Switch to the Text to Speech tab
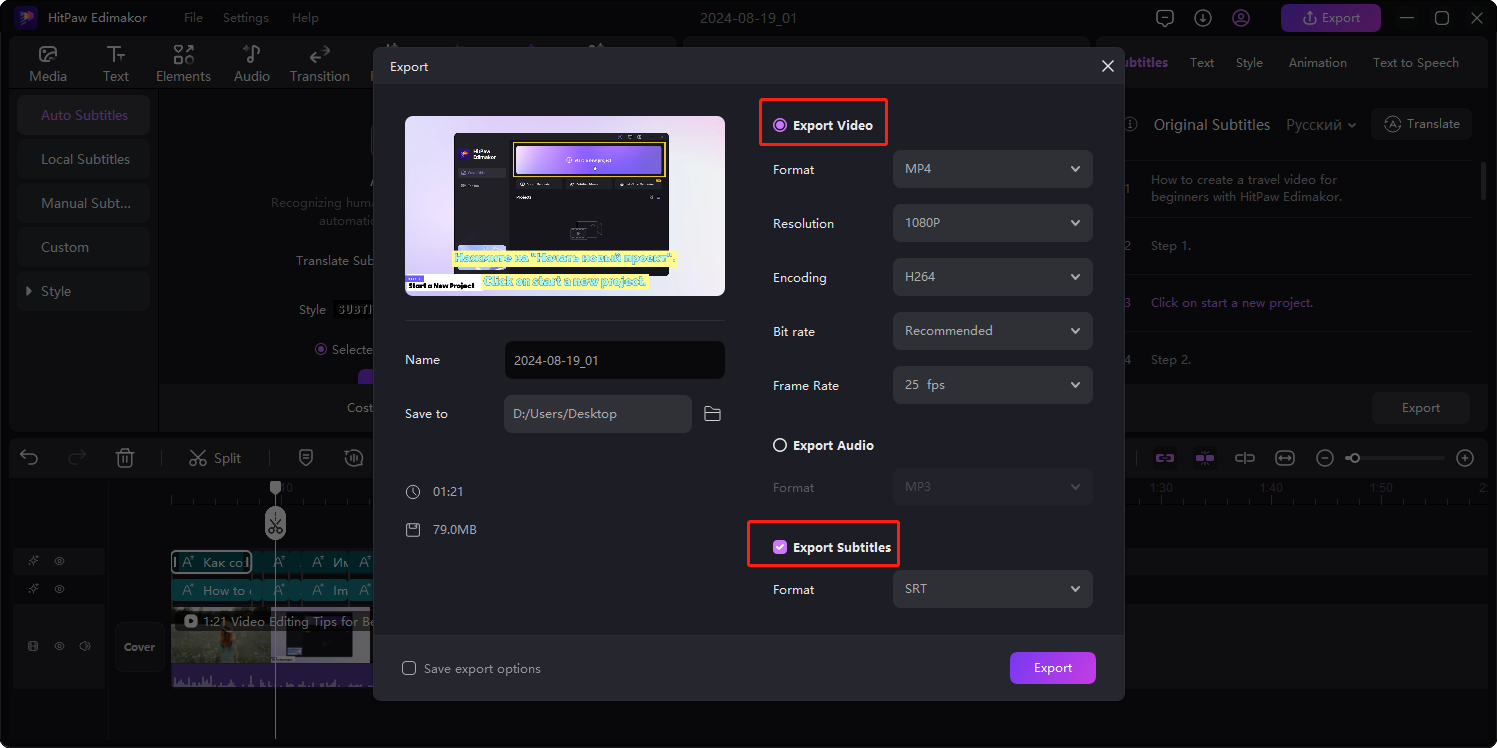The image size is (1497, 748). tap(1415, 62)
